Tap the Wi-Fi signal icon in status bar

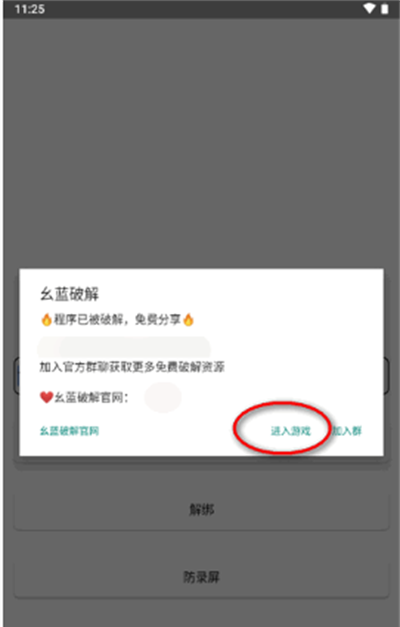click(x=370, y=8)
